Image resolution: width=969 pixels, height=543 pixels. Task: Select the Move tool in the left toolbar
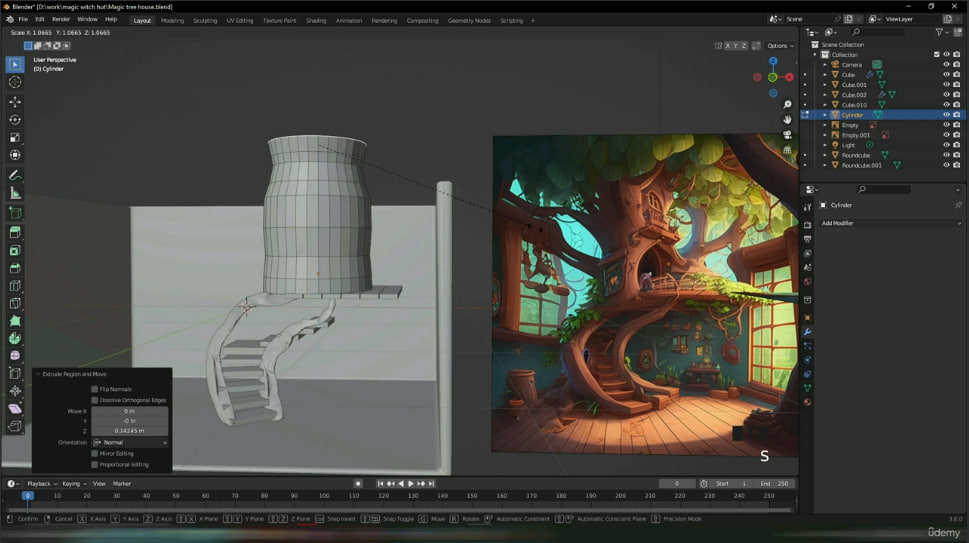[x=15, y=102]
